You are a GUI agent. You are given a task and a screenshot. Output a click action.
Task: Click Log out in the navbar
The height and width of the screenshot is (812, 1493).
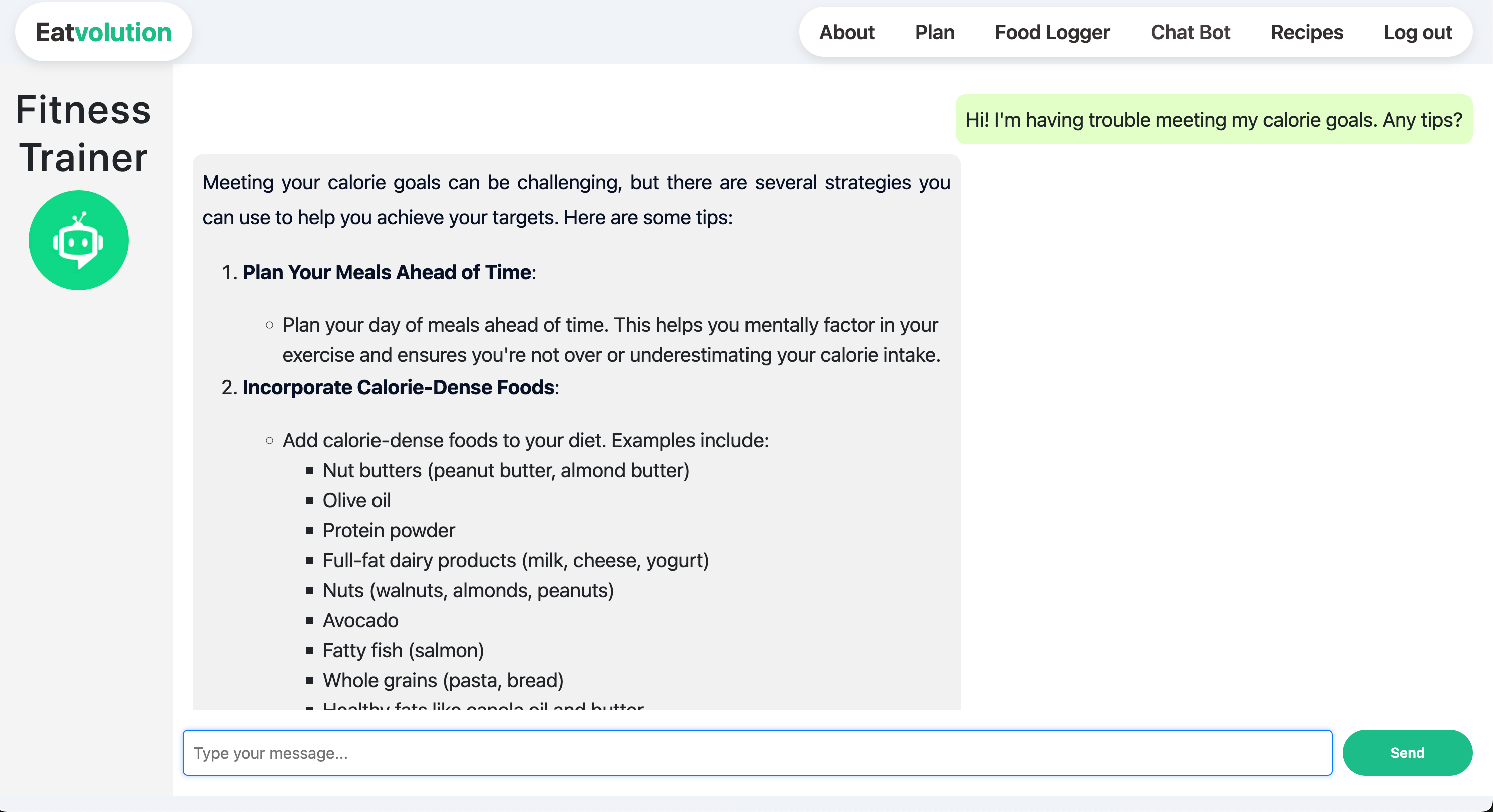[1418, 32]
